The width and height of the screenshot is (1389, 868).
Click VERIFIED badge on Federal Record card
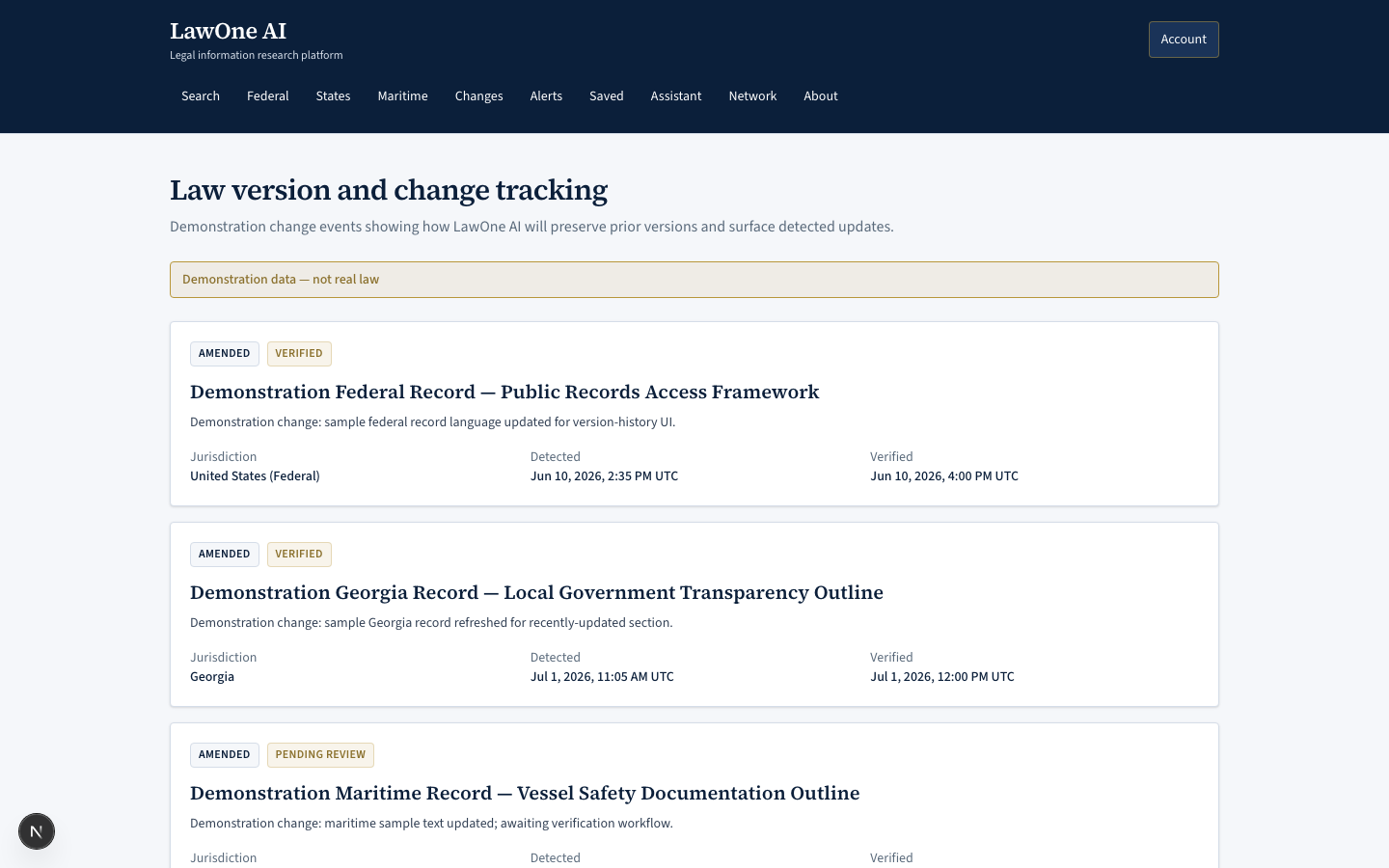pyautogui.click(x=299, y=354)
